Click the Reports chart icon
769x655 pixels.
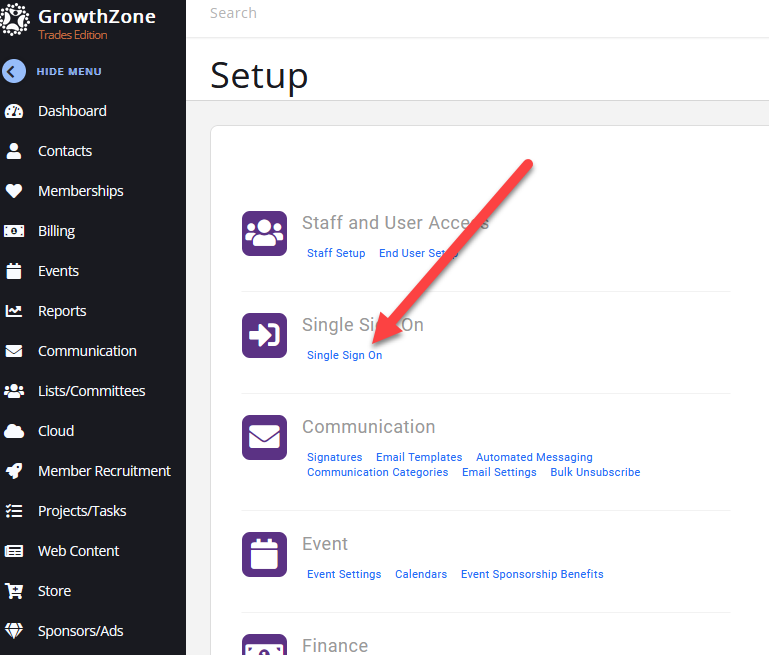click(14, 311)
